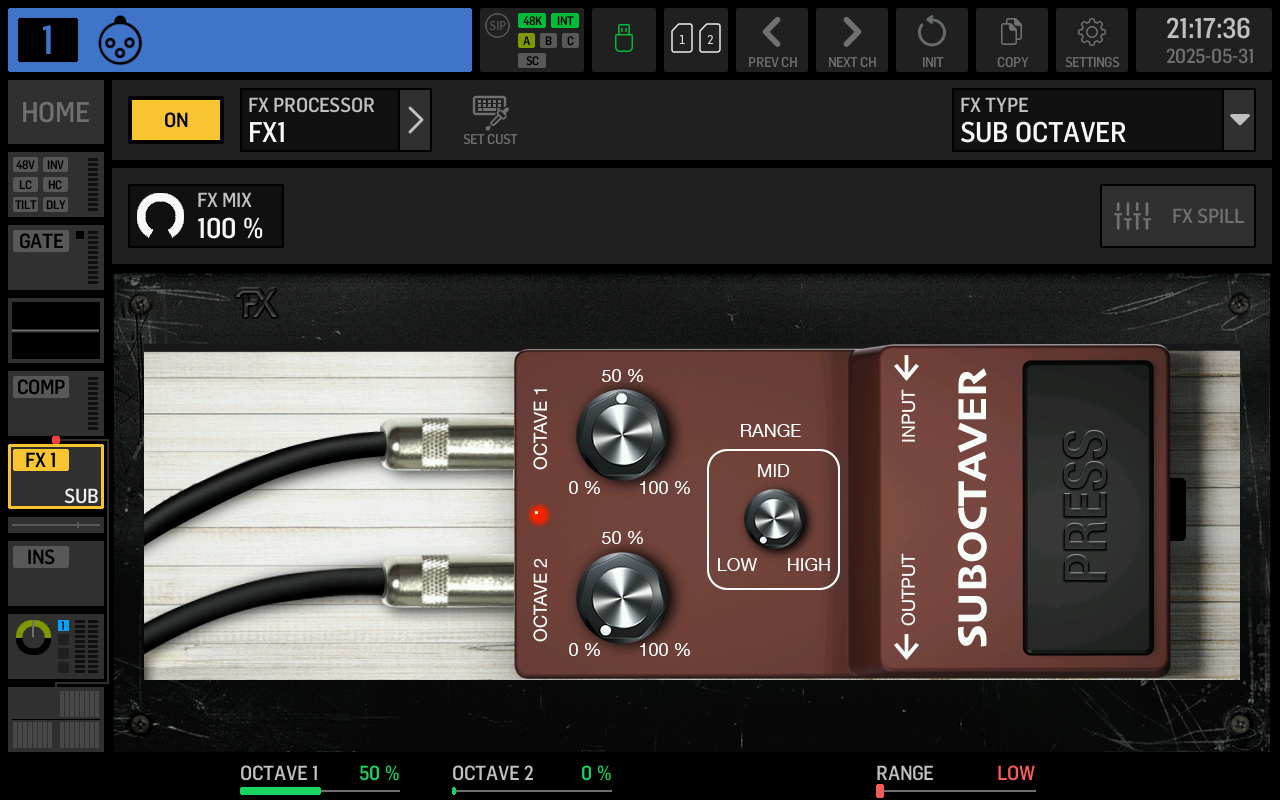Tap the COPY function button
This screenshot has height=800, width=1280.
tap(1011, 40)
